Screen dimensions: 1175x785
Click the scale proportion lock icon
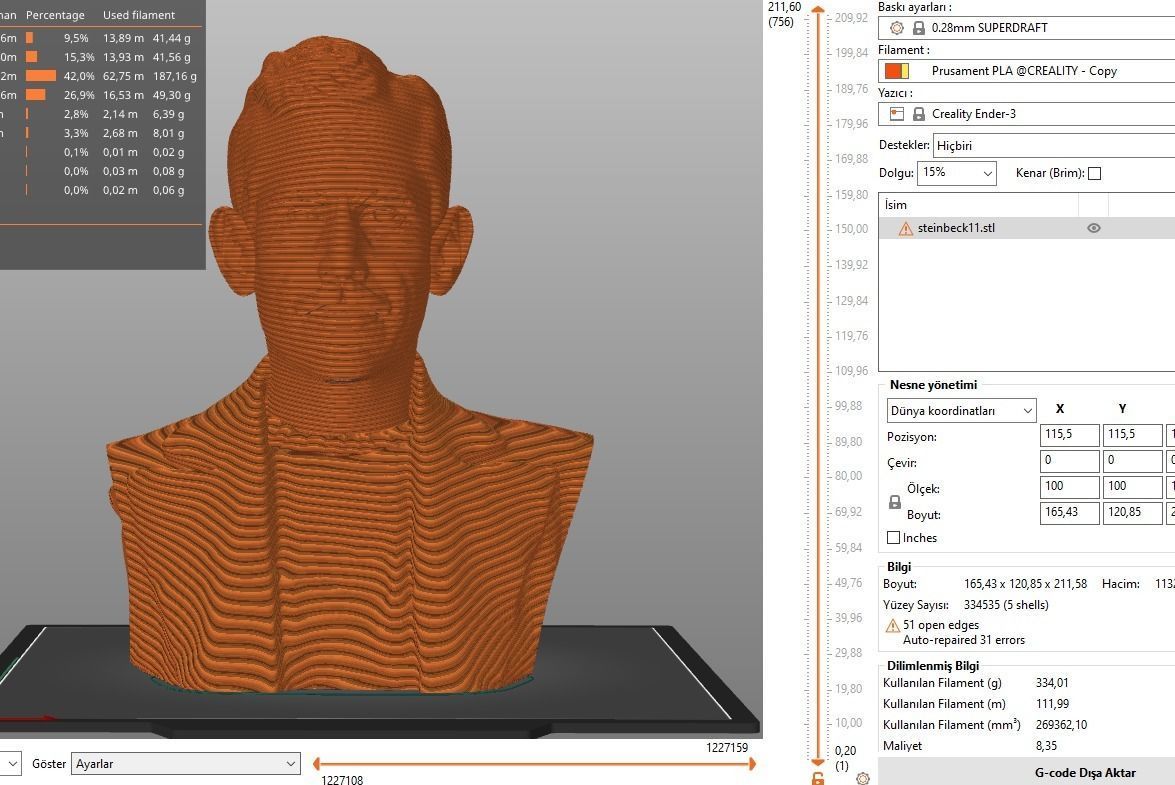(x=894, y=502)
